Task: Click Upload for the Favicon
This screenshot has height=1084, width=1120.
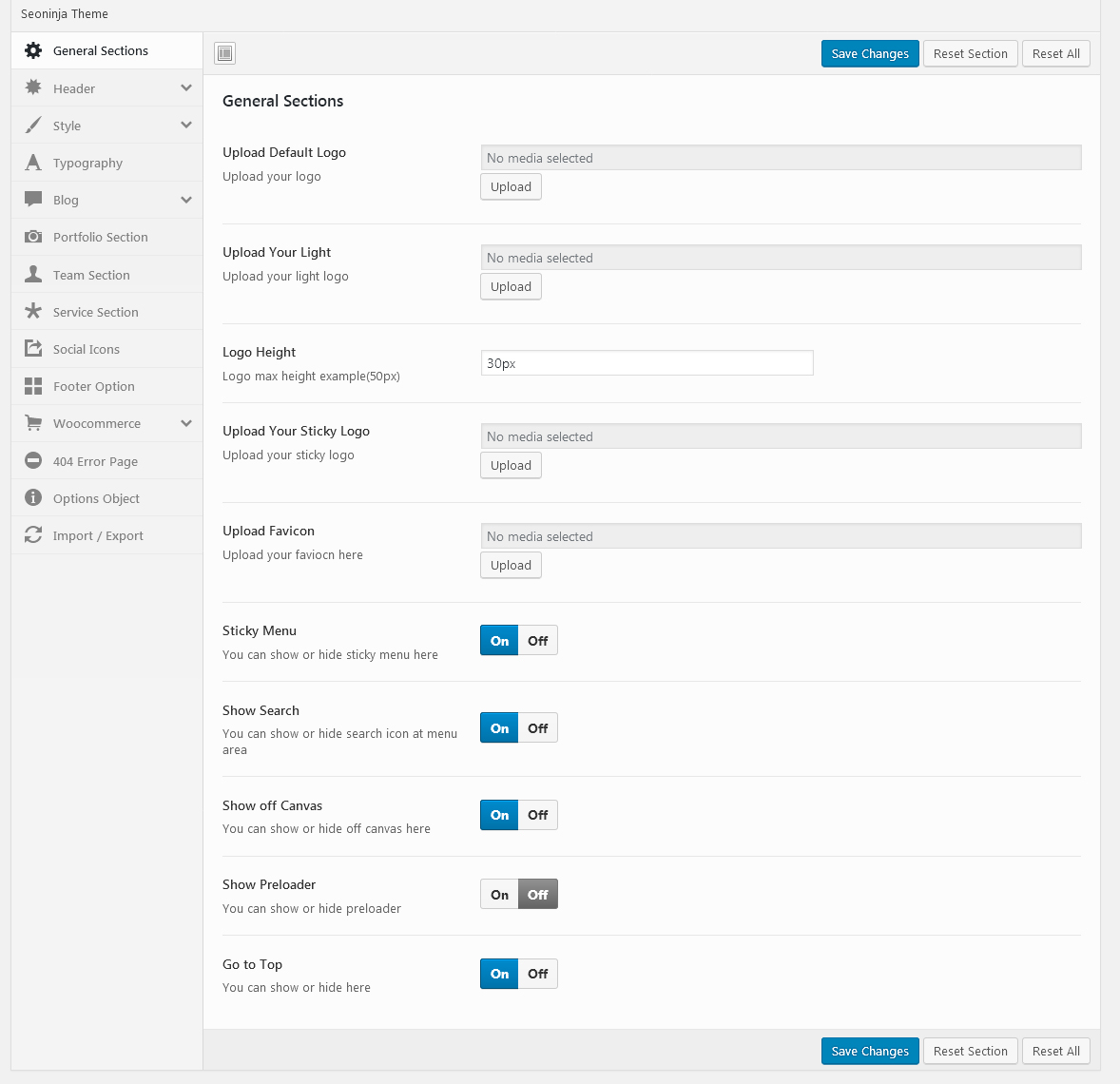Action: click(511, 565)
